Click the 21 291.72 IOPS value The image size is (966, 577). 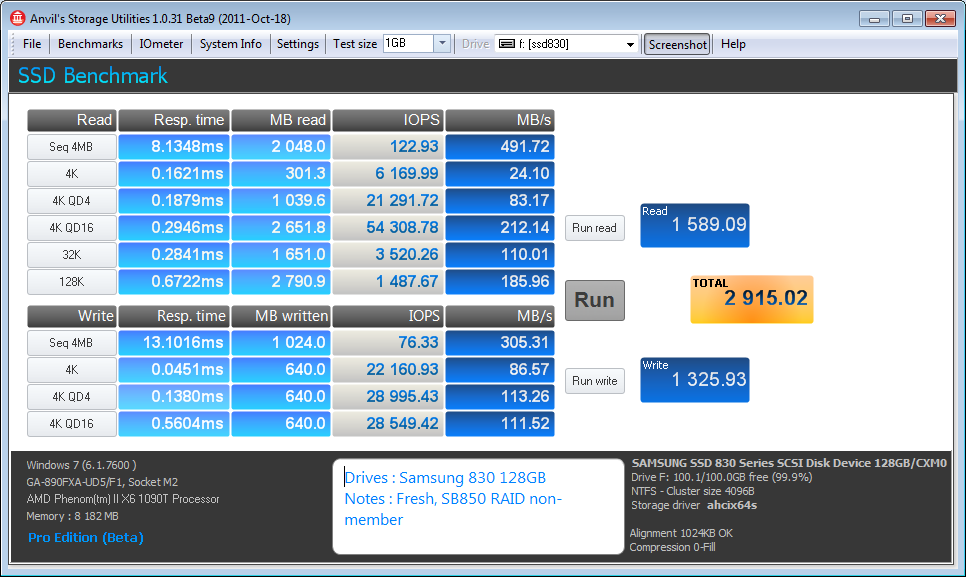click(388, 201)
